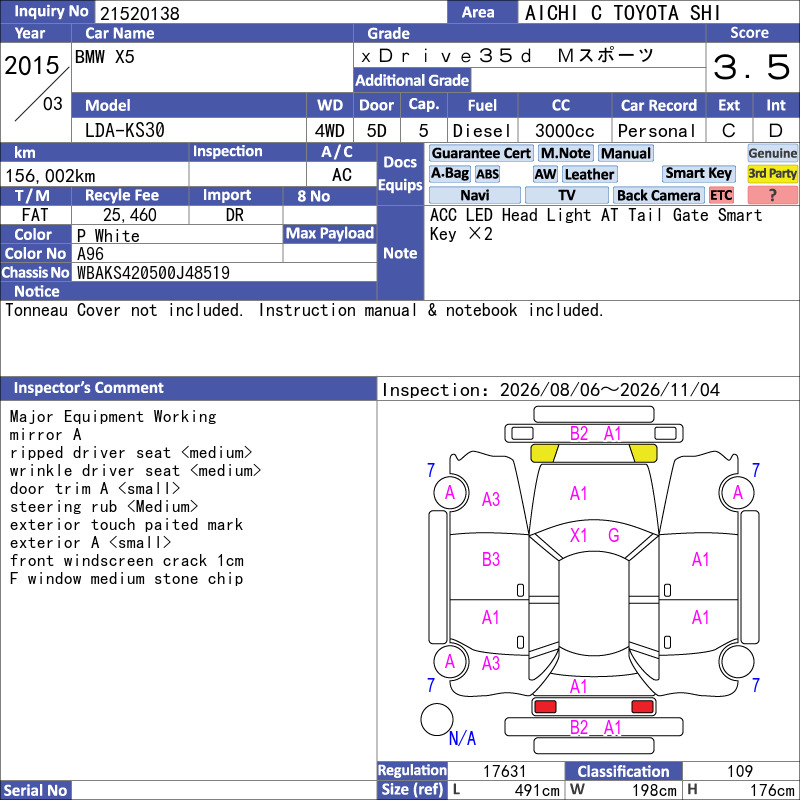Click the empty Max Payload field

[330, 253]
